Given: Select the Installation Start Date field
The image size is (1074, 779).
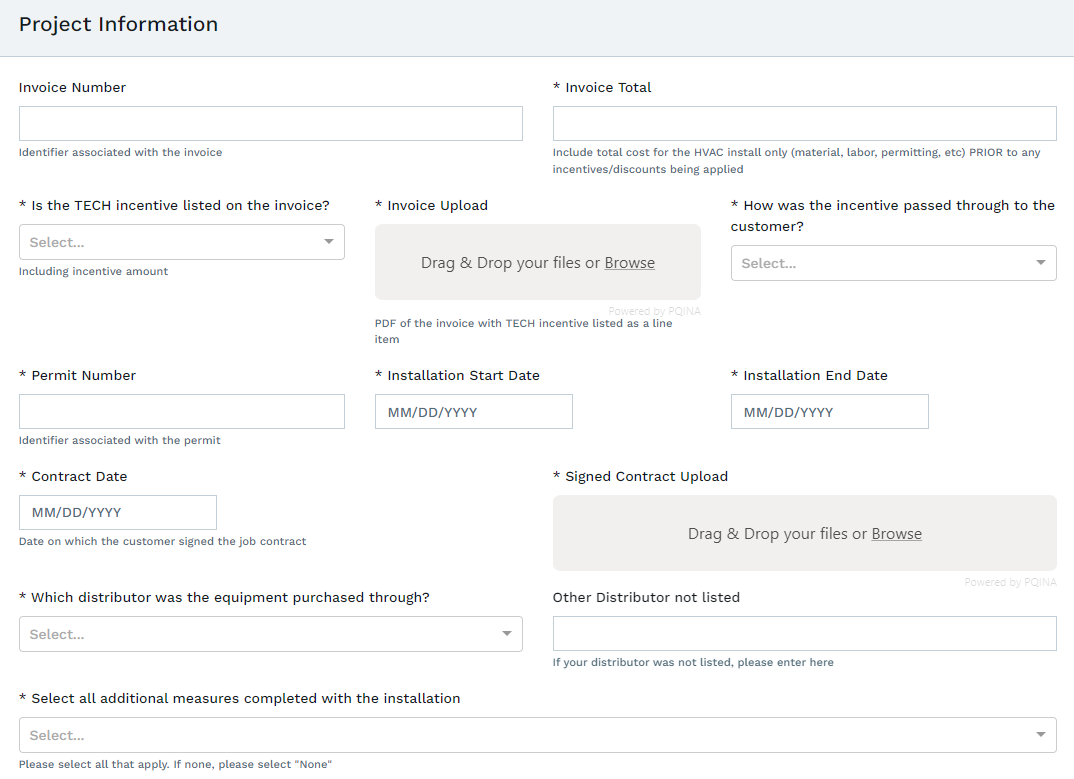Looking at the screenshot, I should tap(473, 411).
